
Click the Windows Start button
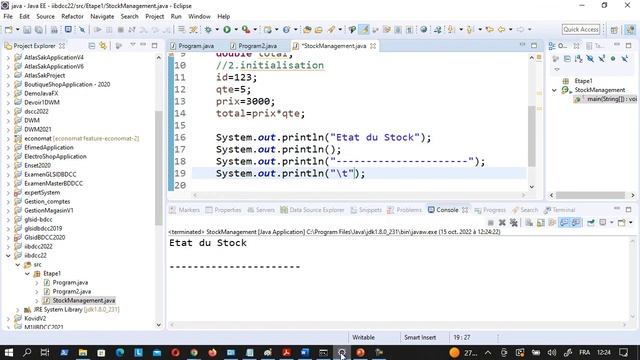pos(9,352)
